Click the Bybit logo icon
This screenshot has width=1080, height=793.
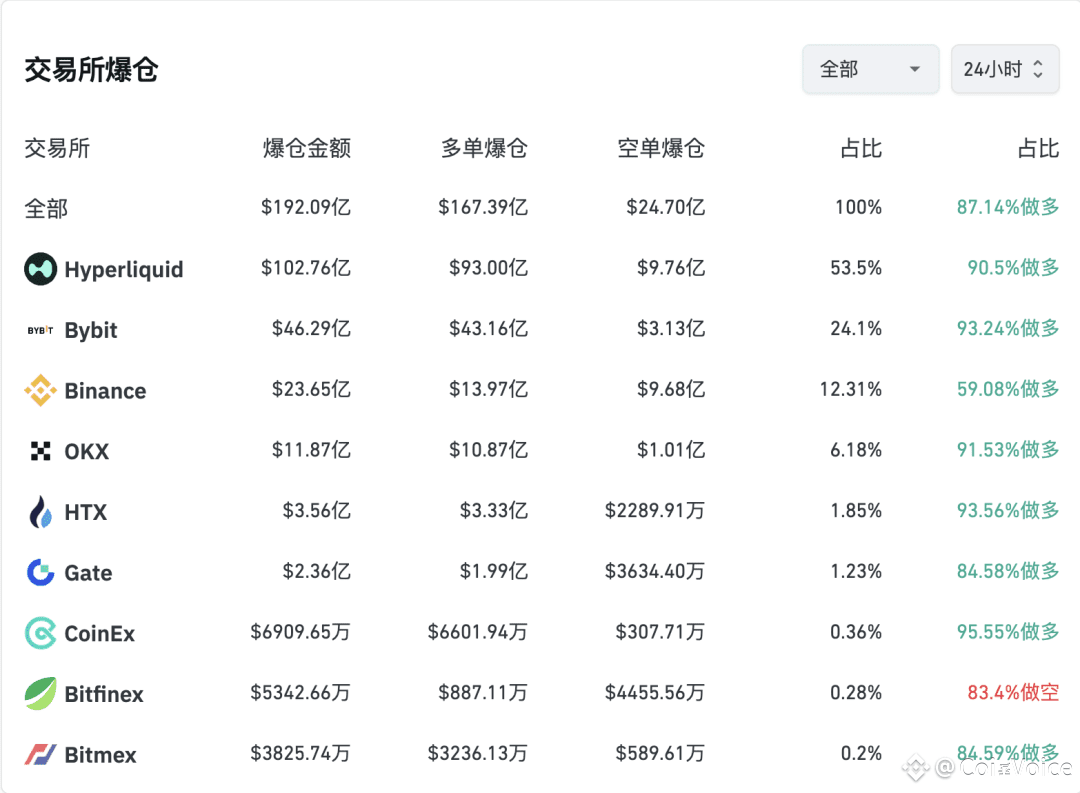[x=41, y=330]
